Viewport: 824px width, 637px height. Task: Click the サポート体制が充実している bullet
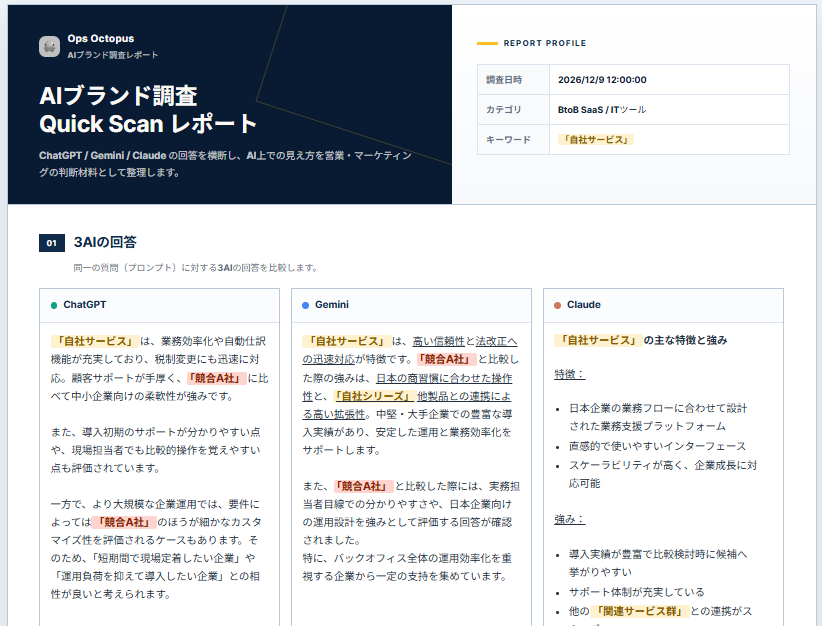pyautogui.click(x=636, y=592)
